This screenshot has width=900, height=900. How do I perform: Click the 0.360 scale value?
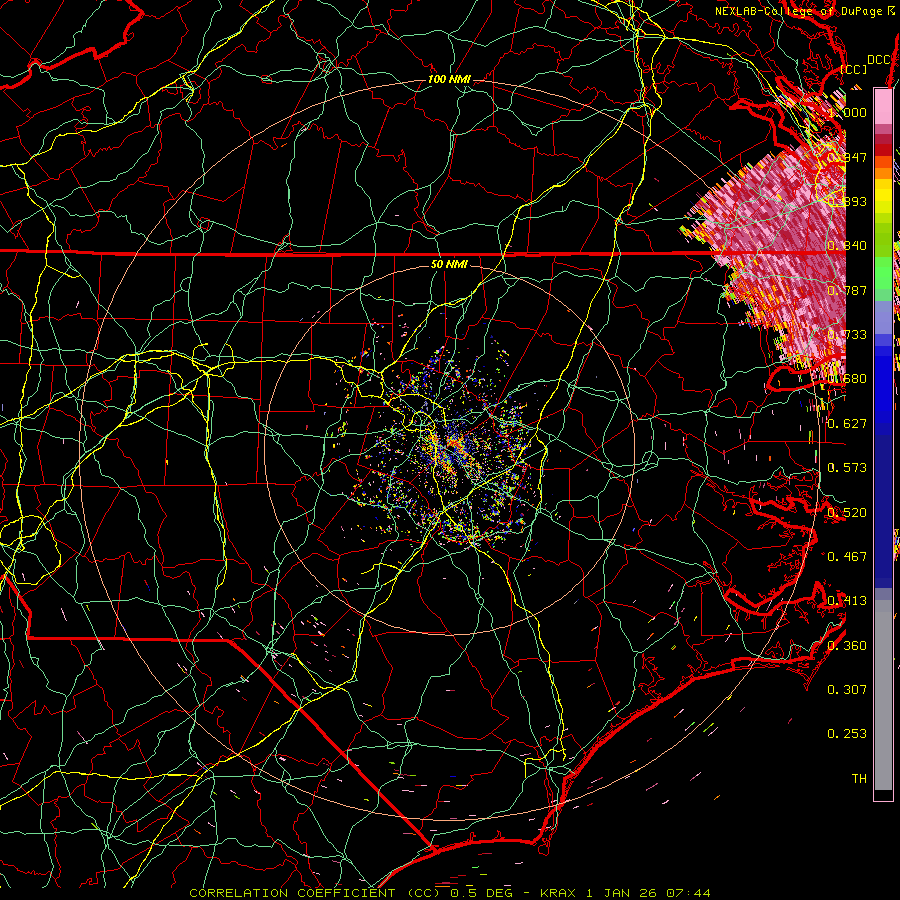(x=847, y=645)
